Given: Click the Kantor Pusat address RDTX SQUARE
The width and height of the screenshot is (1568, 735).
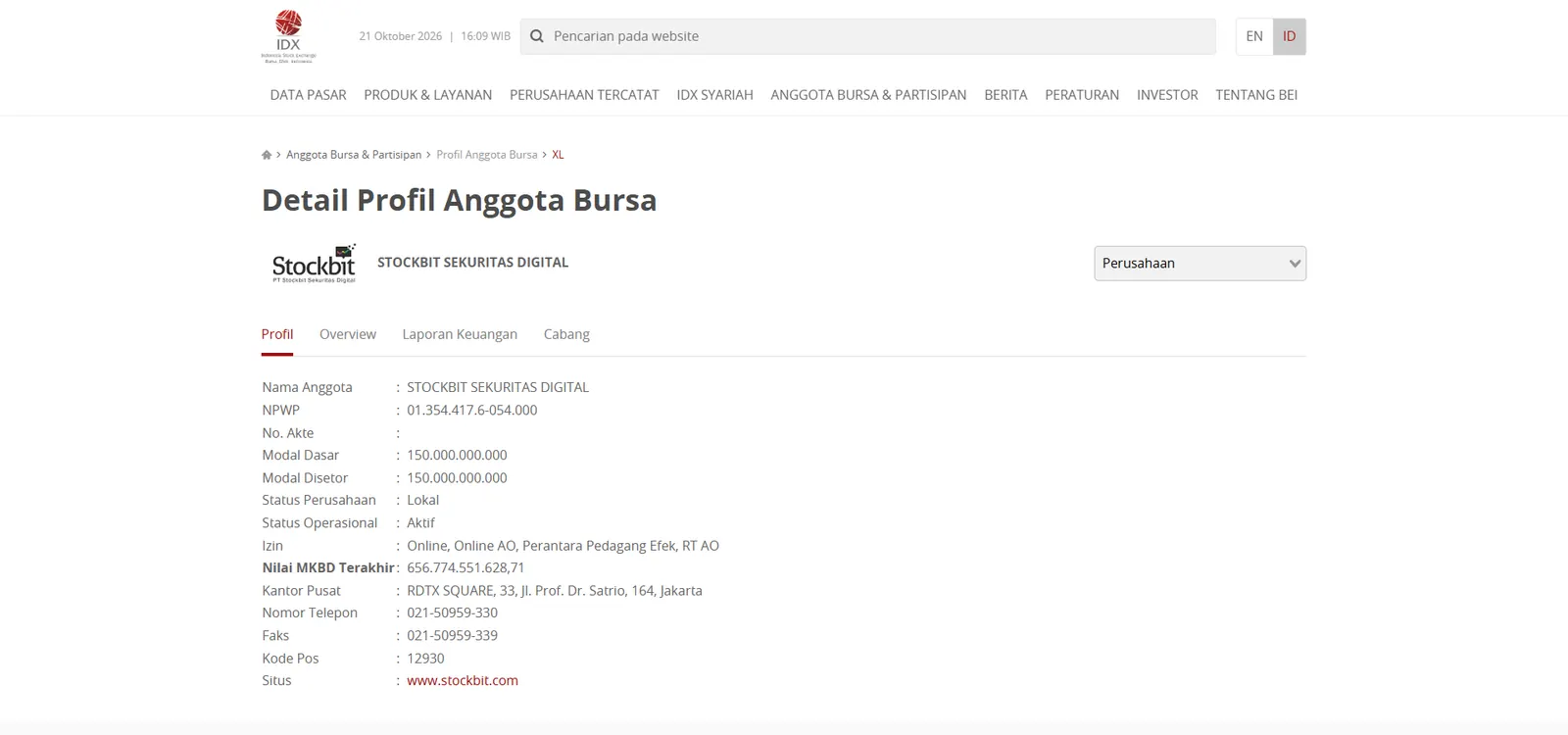Looking at the screenshot, I should click(x=555, y=590).
